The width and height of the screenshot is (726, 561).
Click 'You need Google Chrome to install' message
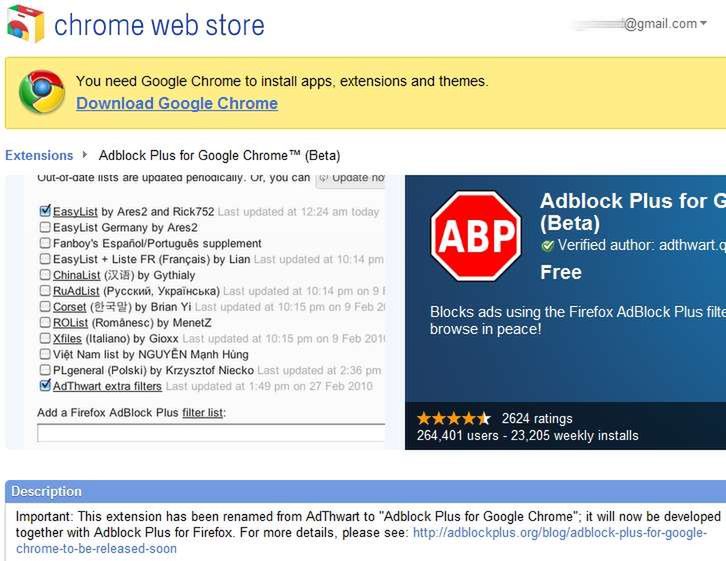(x=282, y=81)
